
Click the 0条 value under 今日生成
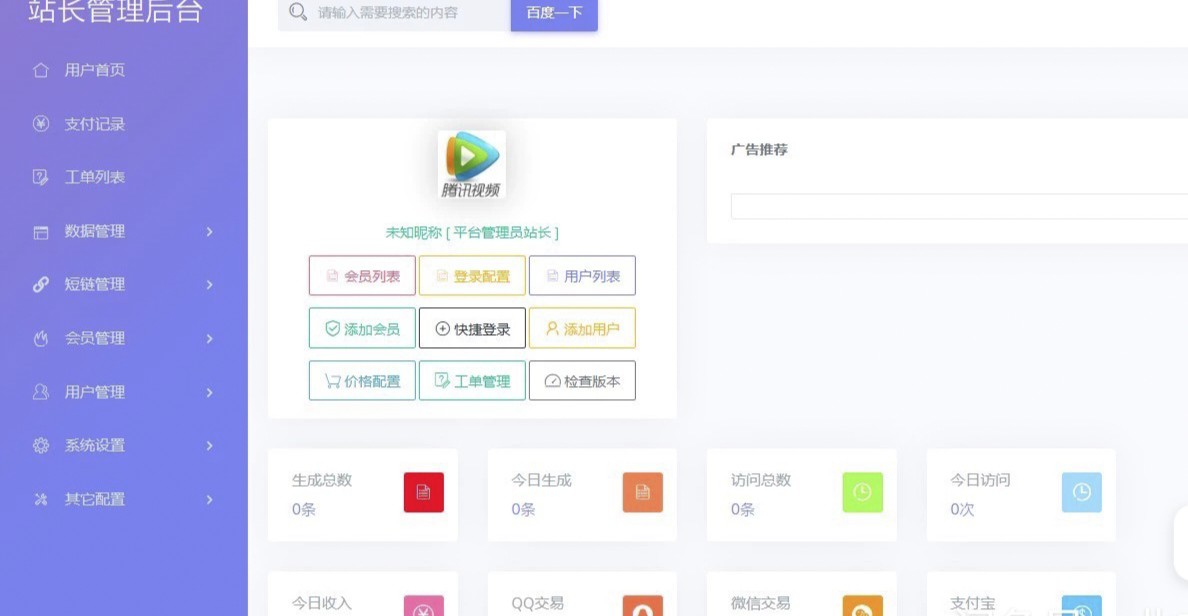click(x=524, y=510)
